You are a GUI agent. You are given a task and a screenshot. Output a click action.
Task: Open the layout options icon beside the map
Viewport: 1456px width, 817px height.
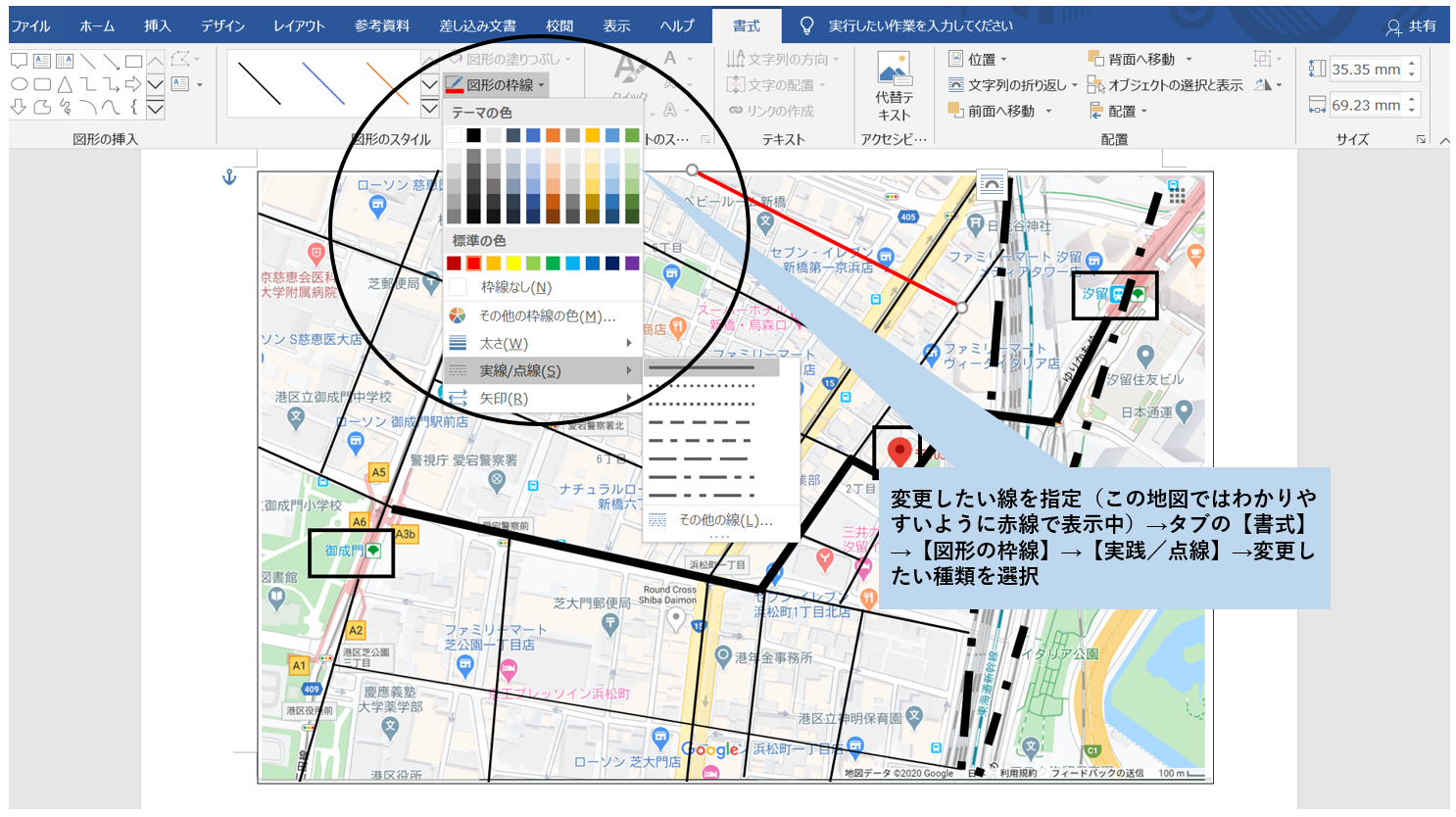(x=992, y=184)
